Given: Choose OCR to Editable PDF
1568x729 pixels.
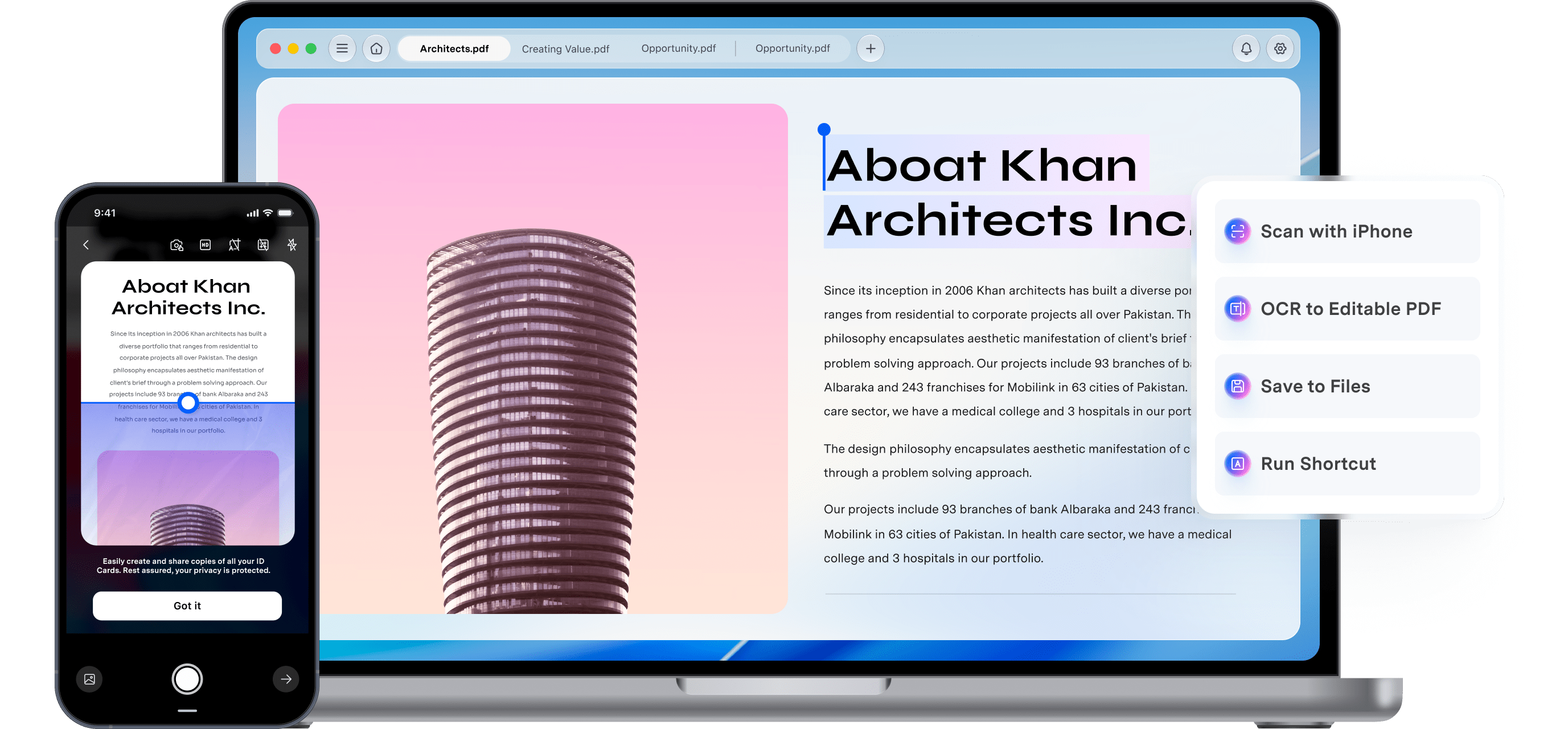Looking at the screenshot, I should pyautogui.click(x=1347, y=308).
